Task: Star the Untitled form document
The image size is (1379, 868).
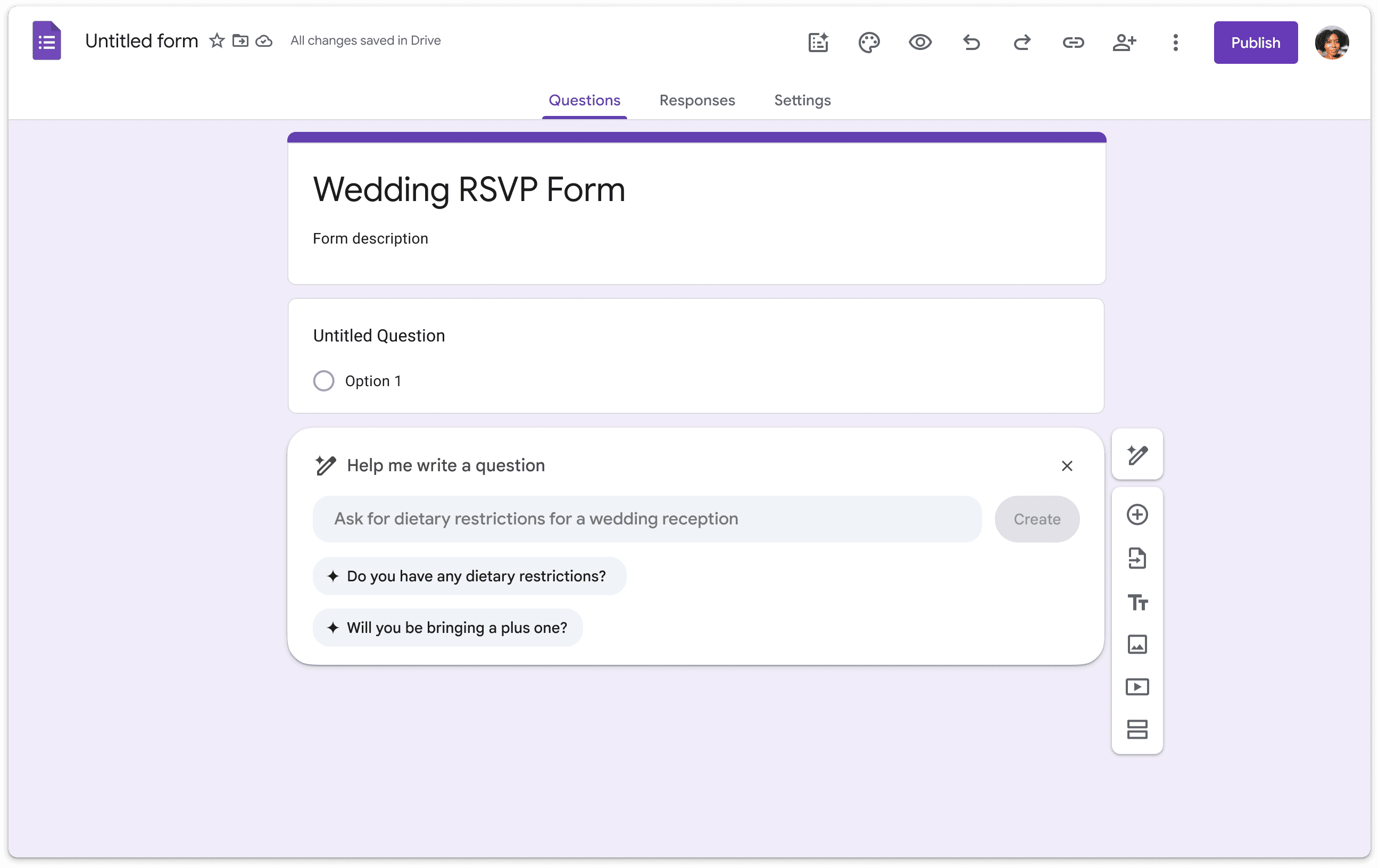Action: click(217, 40)
